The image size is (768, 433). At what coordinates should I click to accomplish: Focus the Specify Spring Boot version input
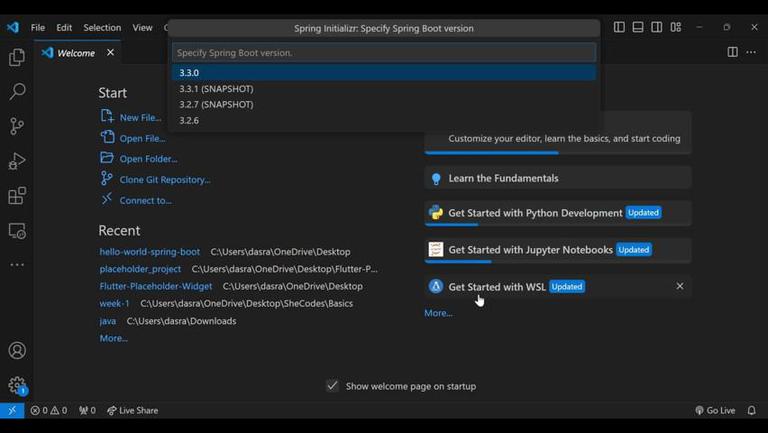tap(384, 53)
